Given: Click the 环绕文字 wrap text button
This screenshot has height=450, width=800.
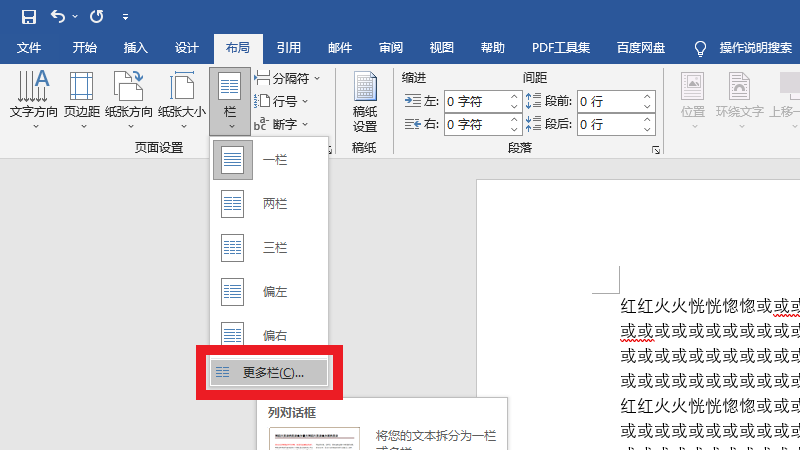Looking at the screenshot, I should point(739,99).
